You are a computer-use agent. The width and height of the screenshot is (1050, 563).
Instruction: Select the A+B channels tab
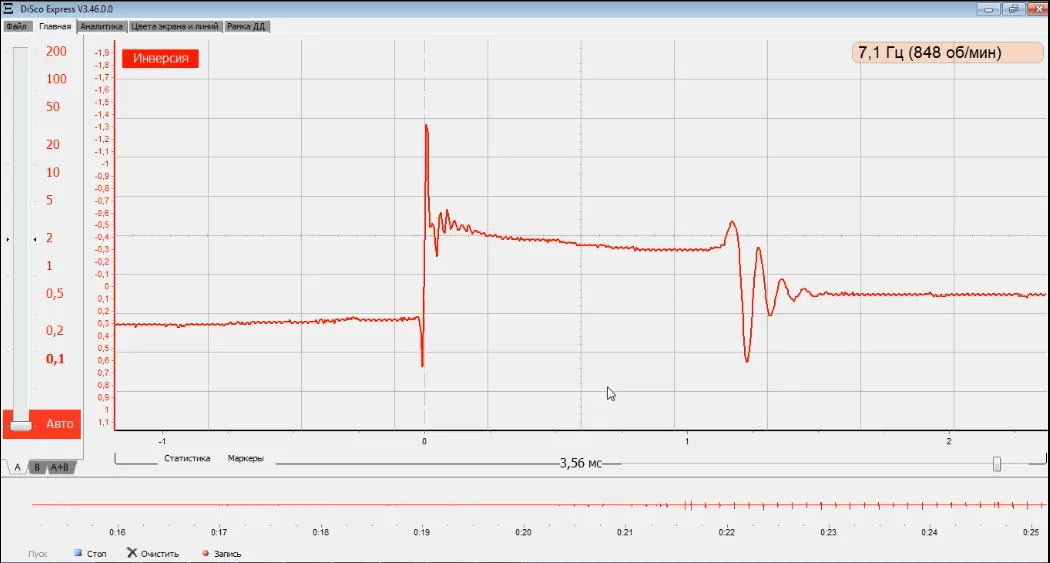(x=60, y=467)
